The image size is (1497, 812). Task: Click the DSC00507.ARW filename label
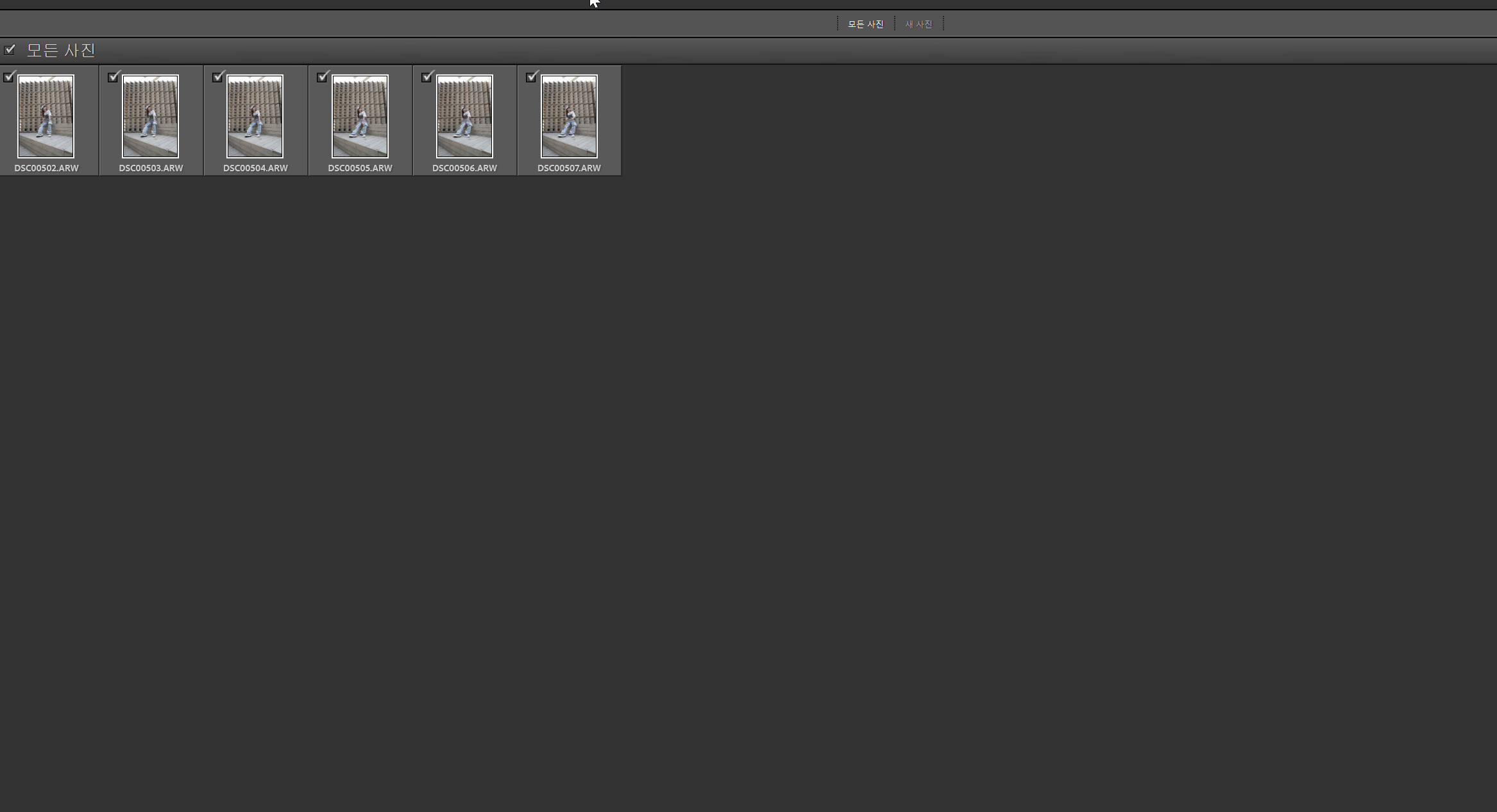569,168
